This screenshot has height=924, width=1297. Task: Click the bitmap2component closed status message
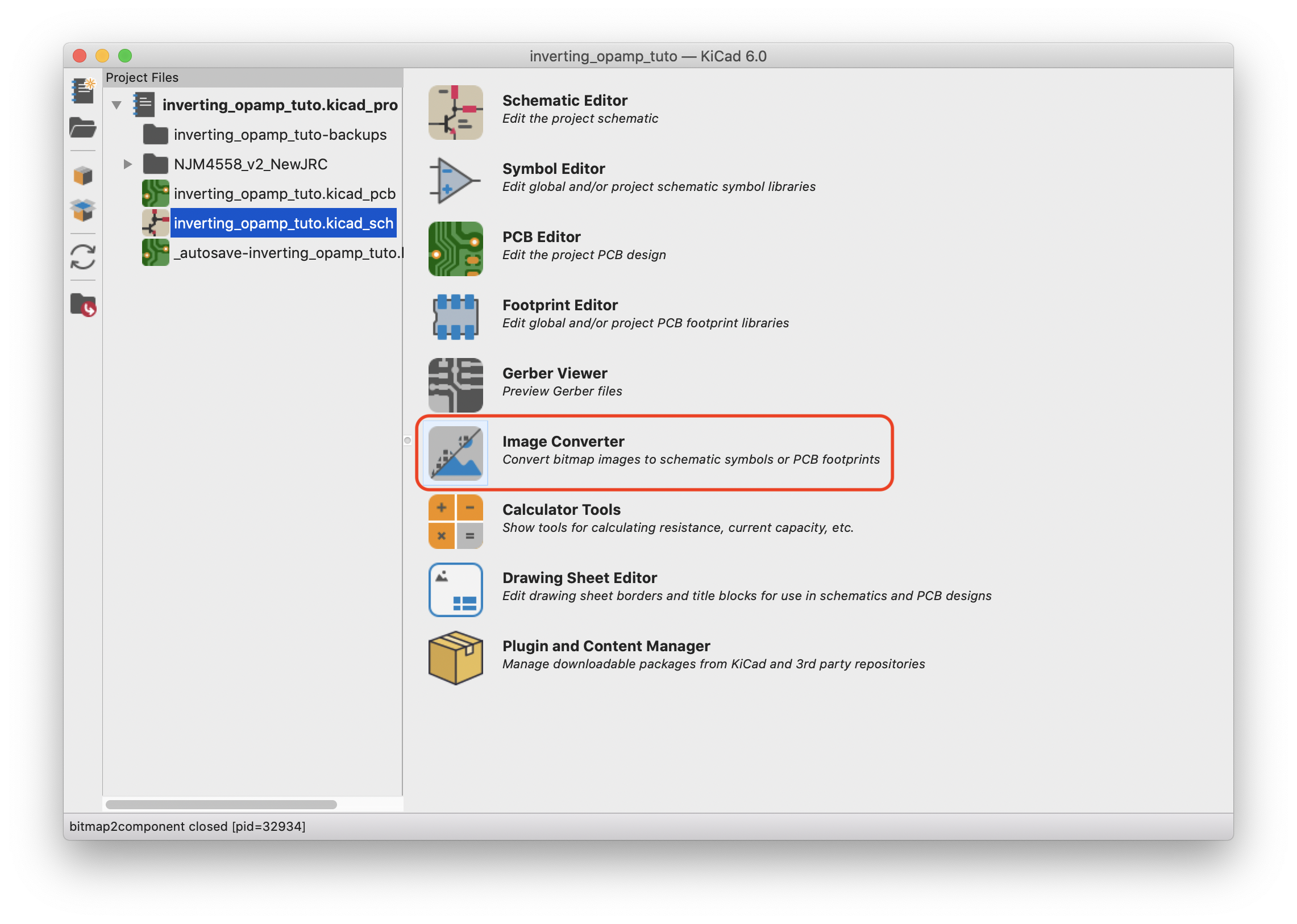(x=188, y=827)
